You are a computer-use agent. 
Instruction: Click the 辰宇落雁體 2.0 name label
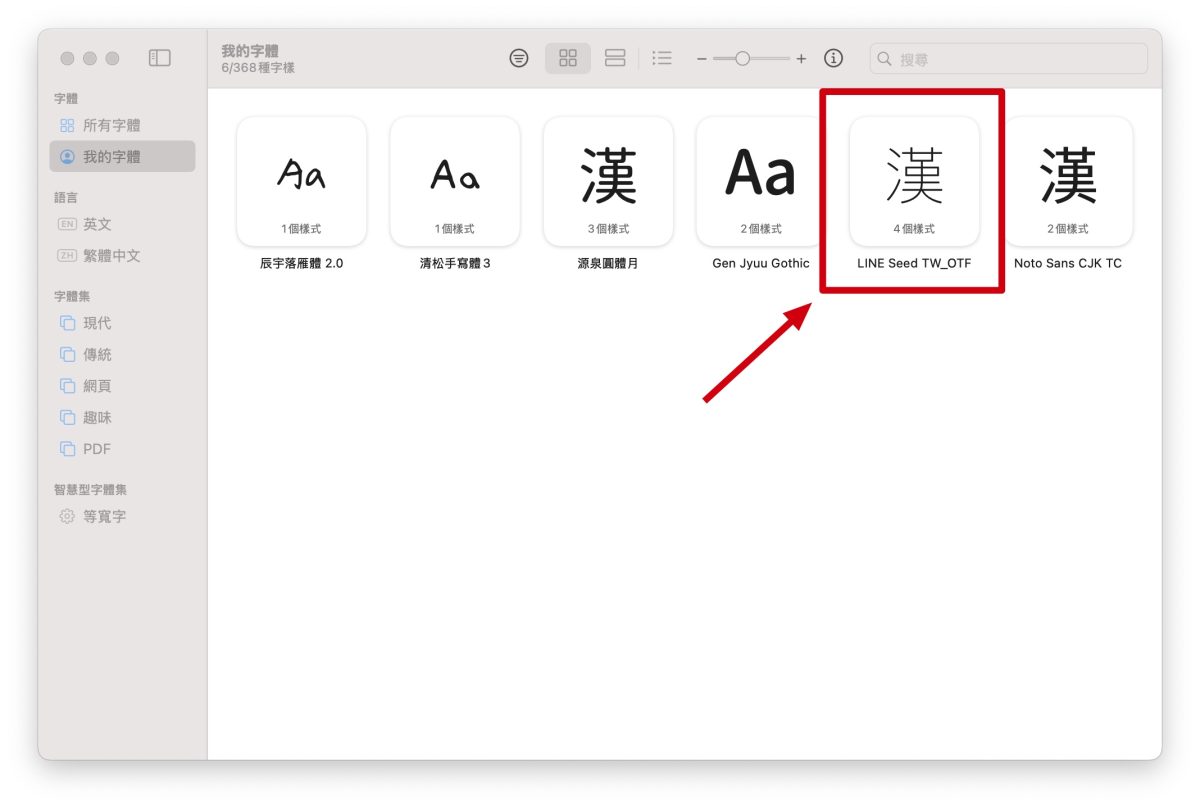(301, 264)
